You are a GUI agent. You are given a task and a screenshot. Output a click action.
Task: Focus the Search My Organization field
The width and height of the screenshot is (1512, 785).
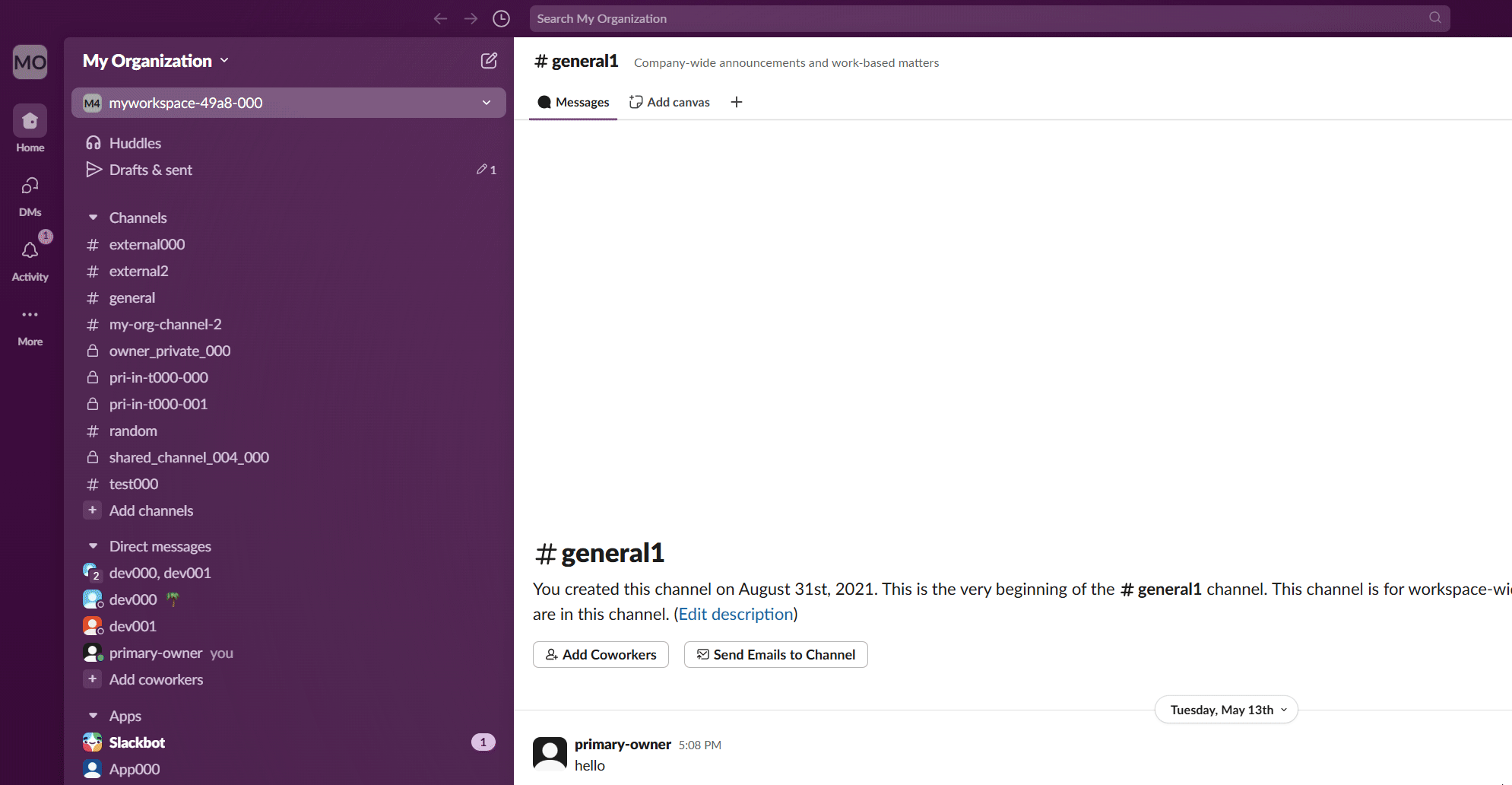[x=990, y=18]
